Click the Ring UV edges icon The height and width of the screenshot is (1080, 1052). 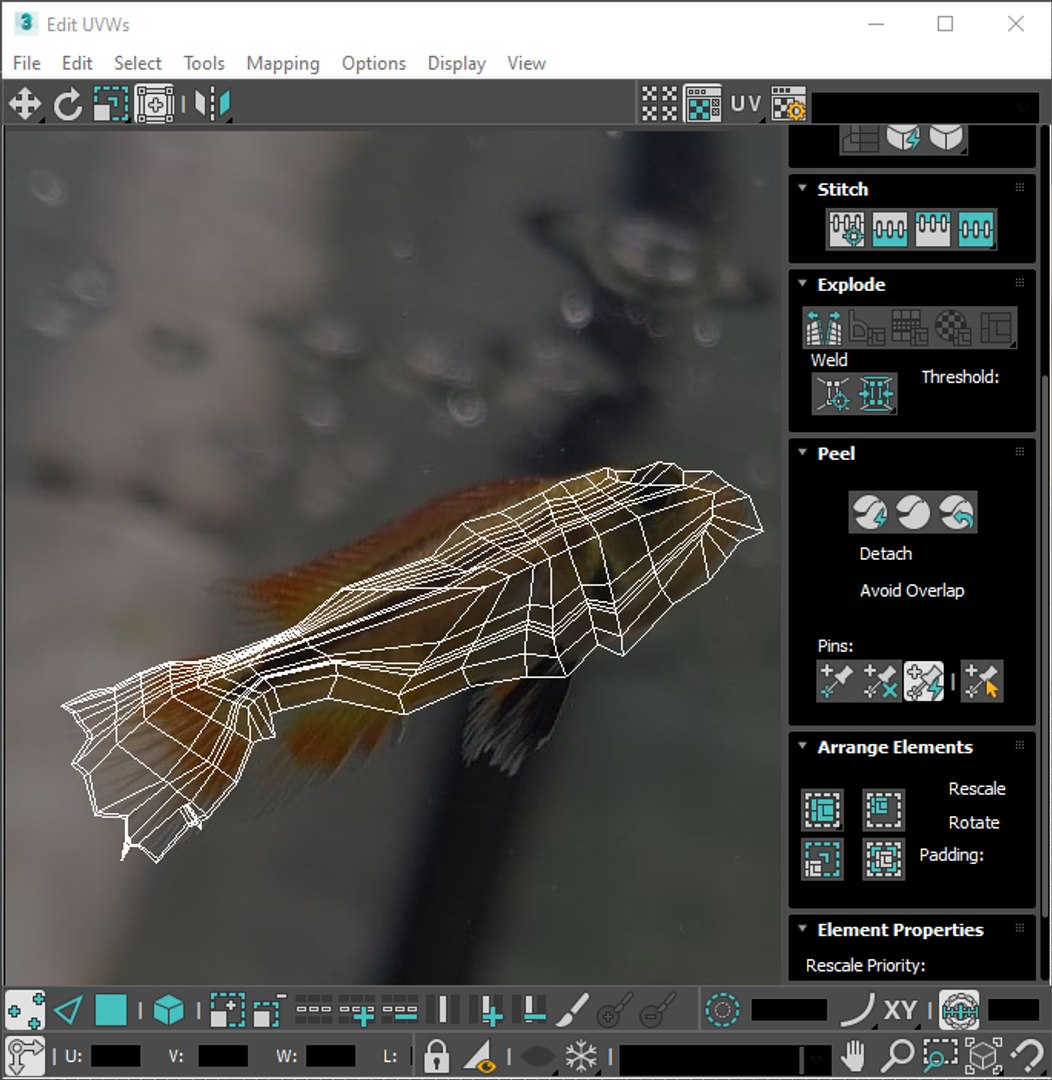(x=442, y=1010)
